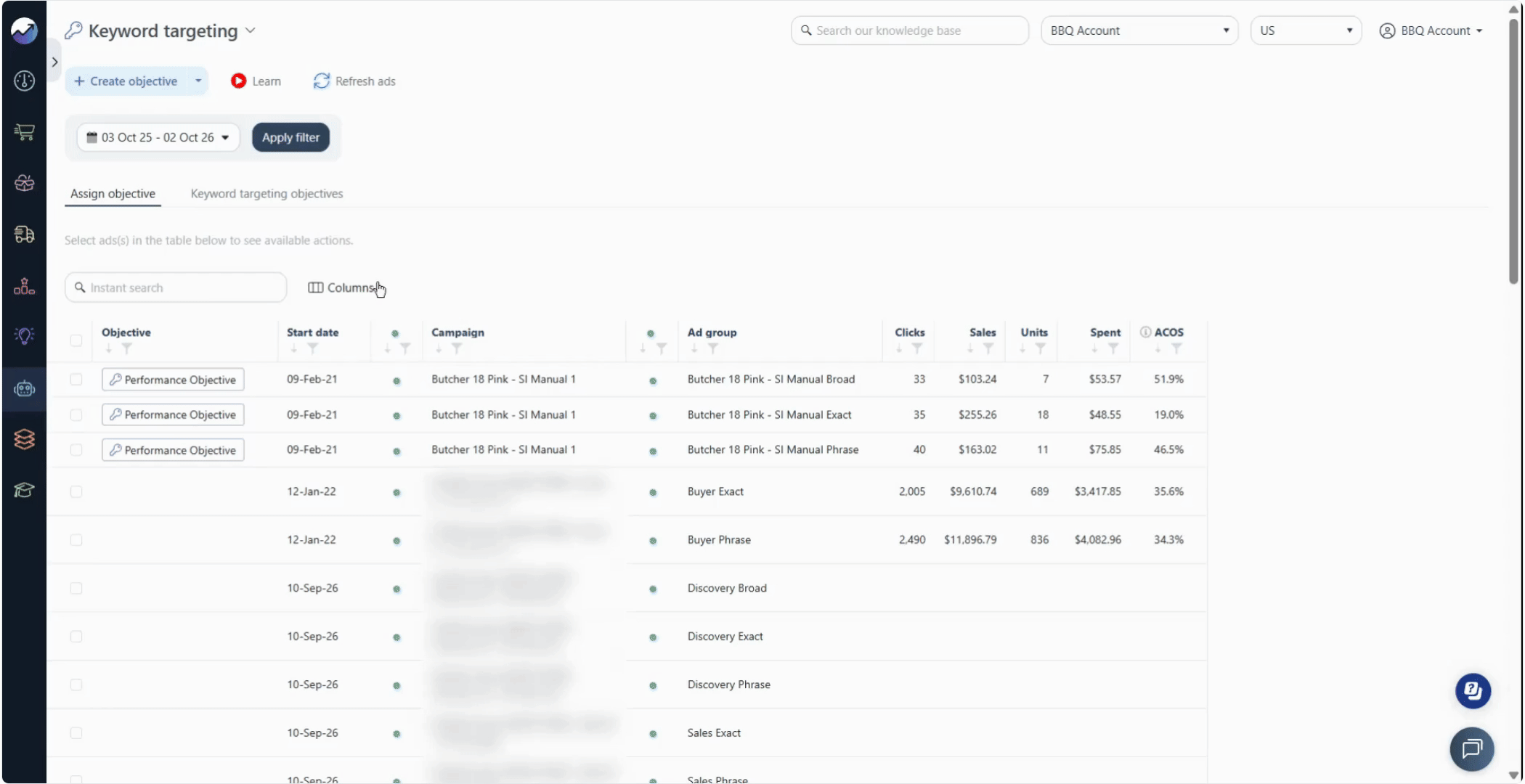Open the US marketplace dropdown

1305,30
